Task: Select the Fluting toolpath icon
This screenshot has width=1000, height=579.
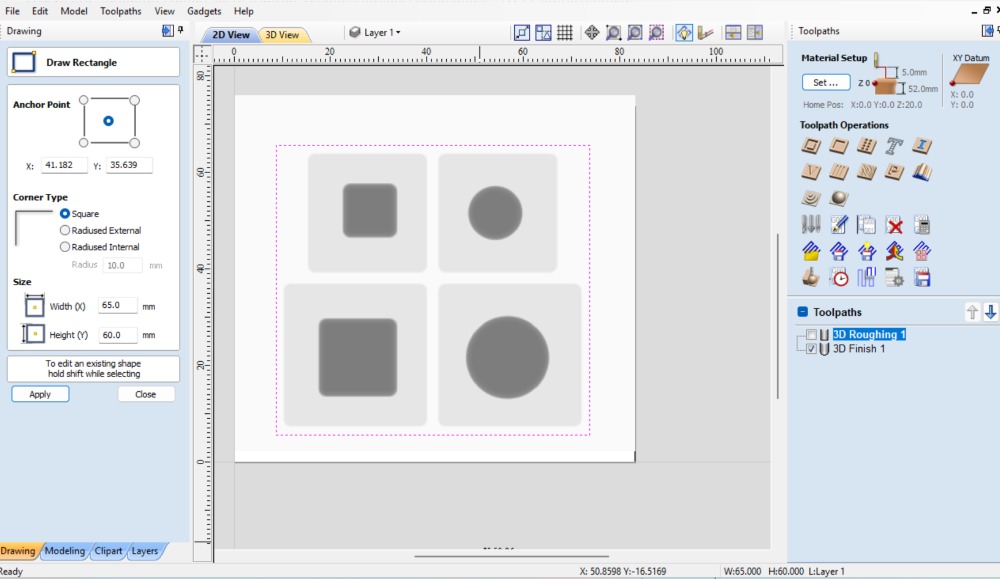Action: (839, 172)
